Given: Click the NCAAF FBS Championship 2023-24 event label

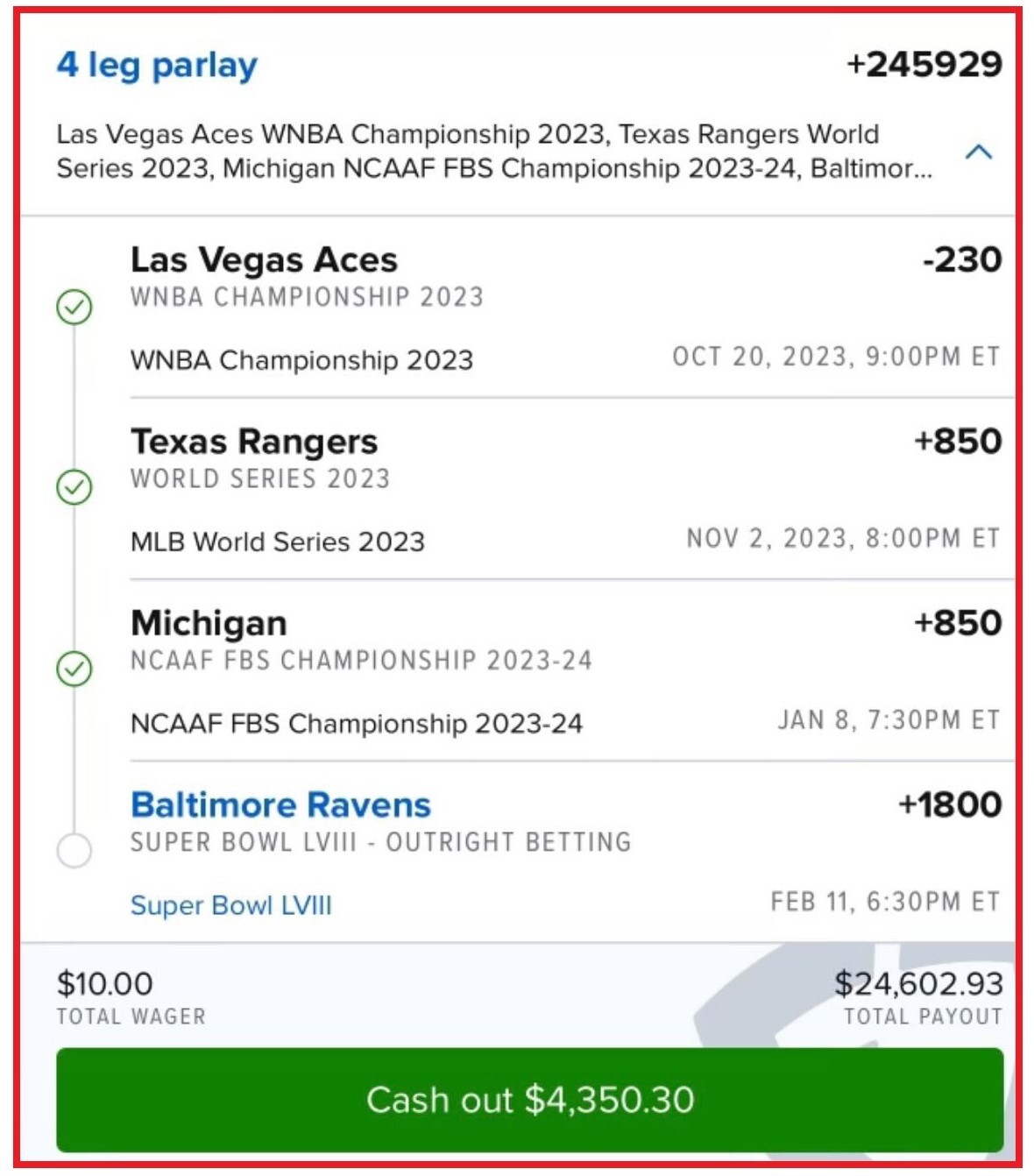Looking at the screenshot, I should [357, 724].
